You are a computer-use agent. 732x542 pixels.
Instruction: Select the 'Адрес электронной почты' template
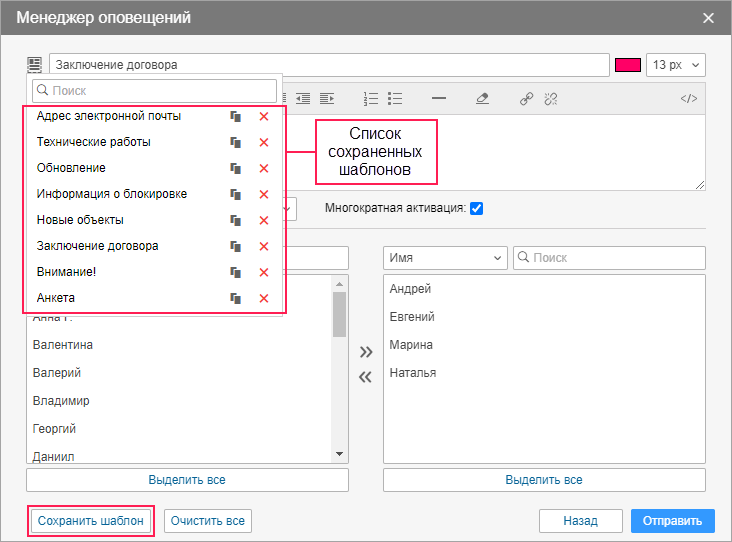[109, 116]
